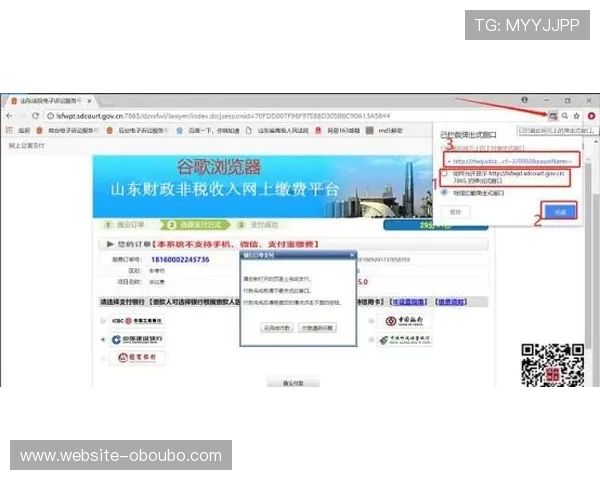600x480 pixels.
Task: Click the order arrow before the red notice
Action: (x=110, y=244)
